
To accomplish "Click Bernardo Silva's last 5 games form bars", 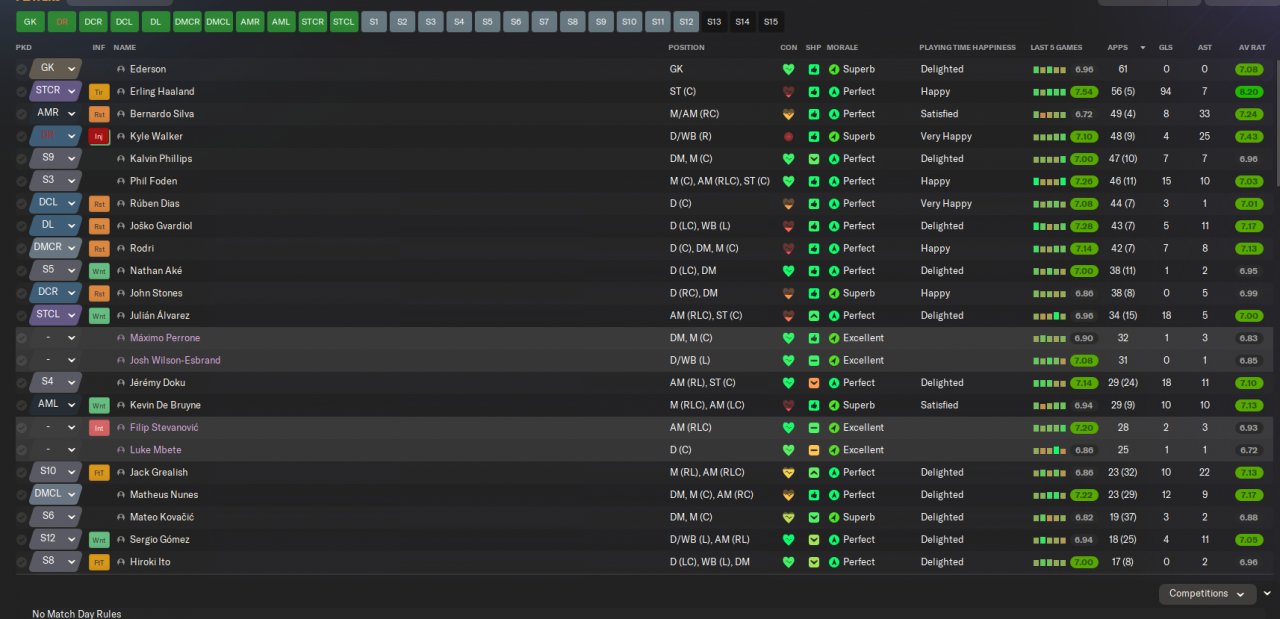I will pyautogui.click(x=1049, y=114).
